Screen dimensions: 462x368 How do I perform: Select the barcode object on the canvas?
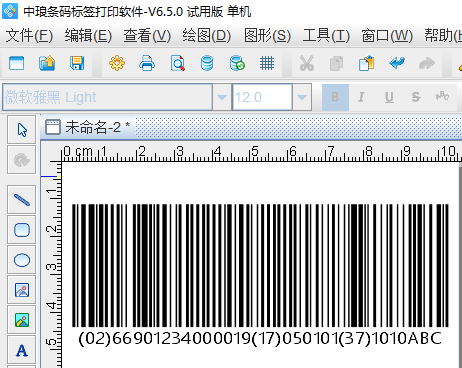point(260,266)
